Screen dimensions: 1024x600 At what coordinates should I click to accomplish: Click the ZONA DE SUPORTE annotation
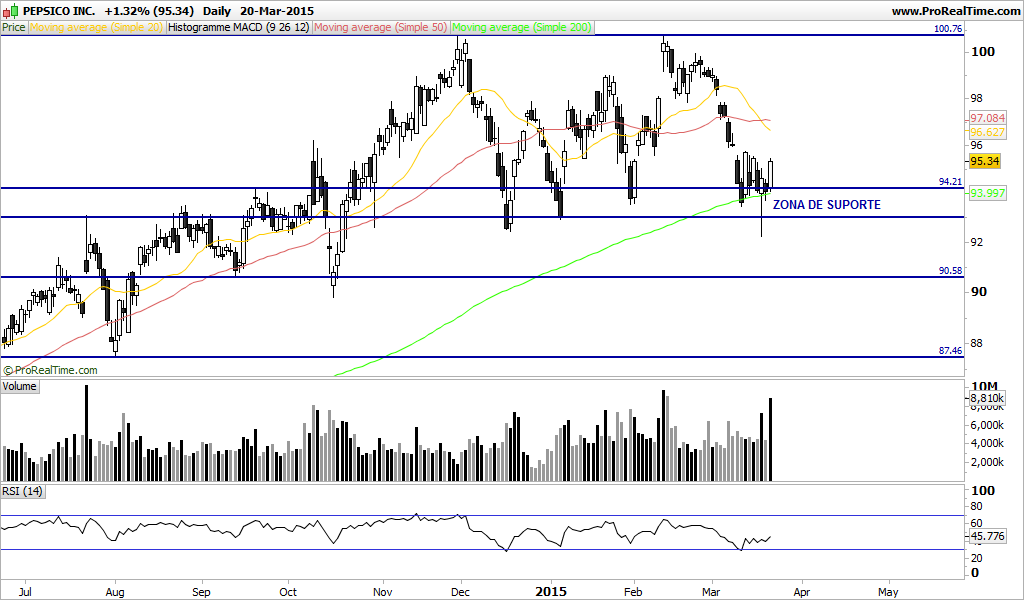pos(827,204)
